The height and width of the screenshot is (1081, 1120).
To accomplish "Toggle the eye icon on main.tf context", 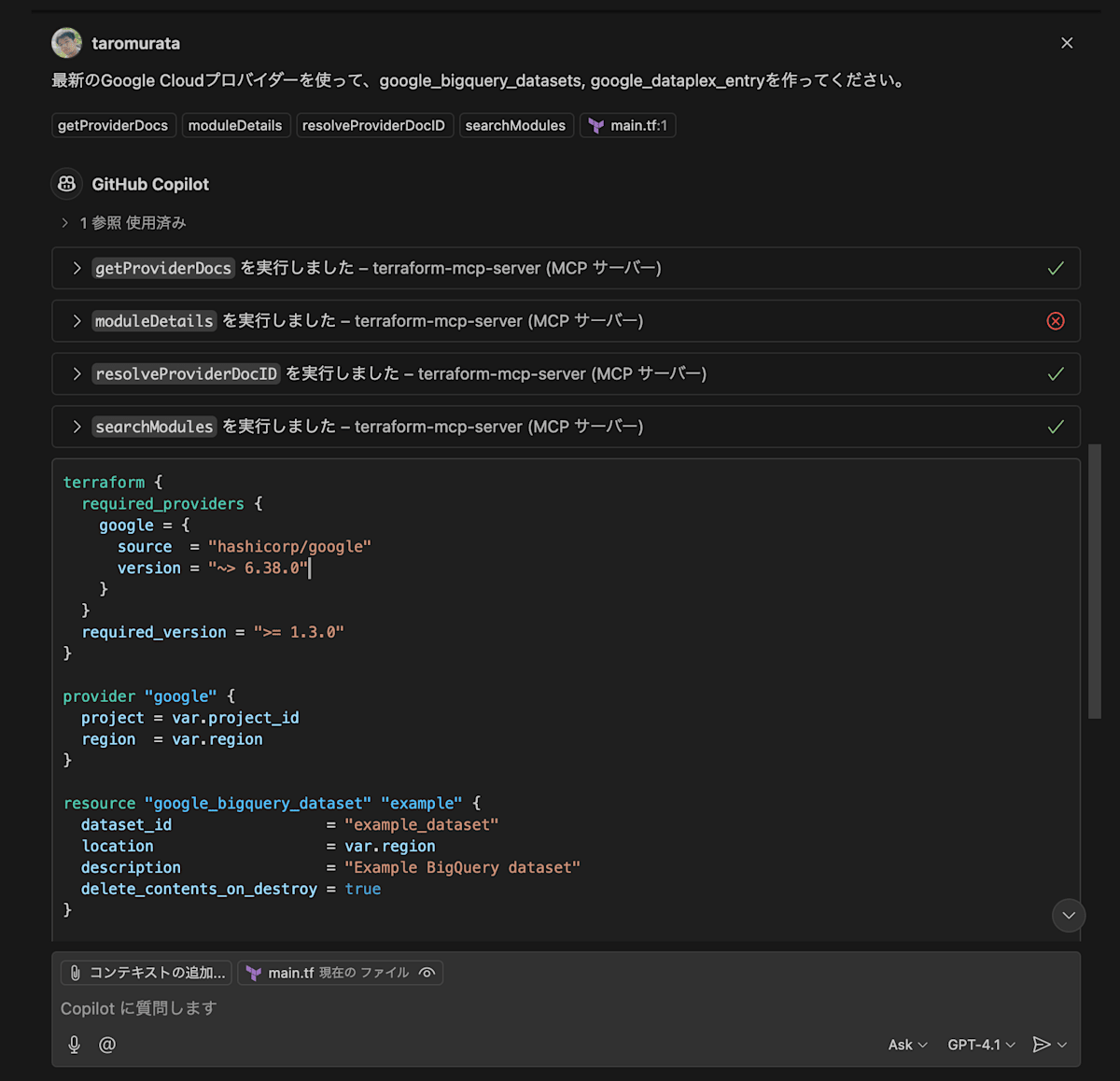I will pos(427,973).
